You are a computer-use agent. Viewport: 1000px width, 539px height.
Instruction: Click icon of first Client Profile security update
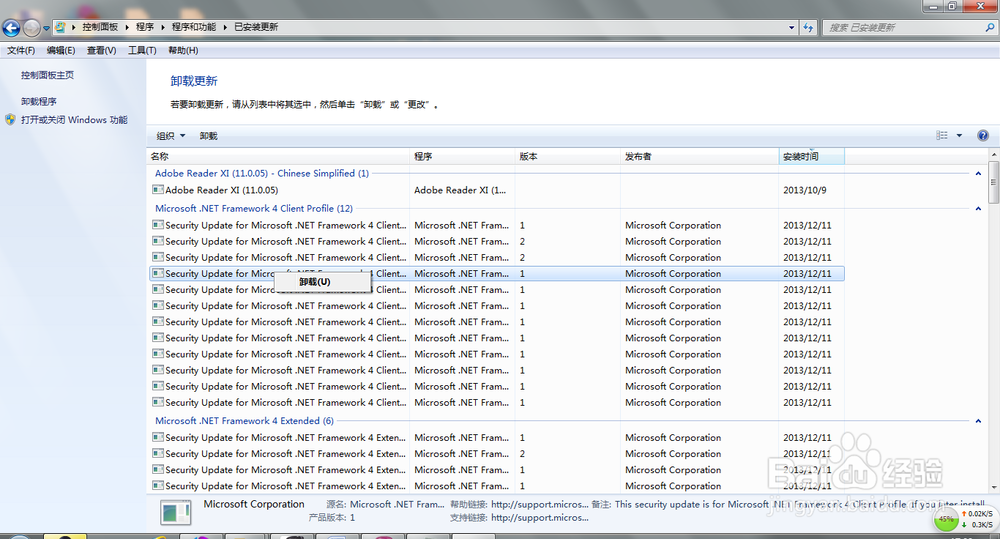158,225
